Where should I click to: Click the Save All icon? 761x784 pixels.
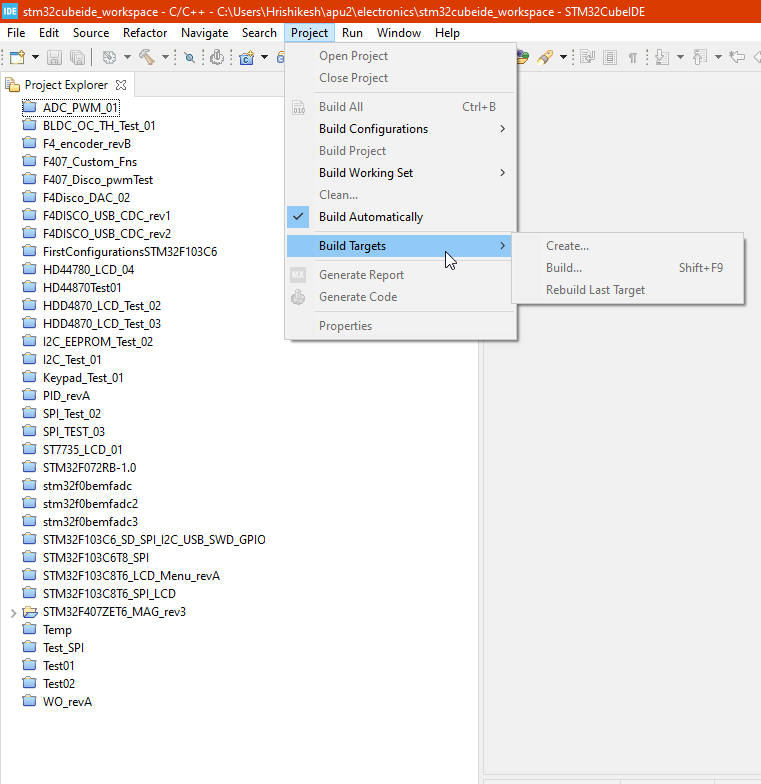(x=77, y=58)
